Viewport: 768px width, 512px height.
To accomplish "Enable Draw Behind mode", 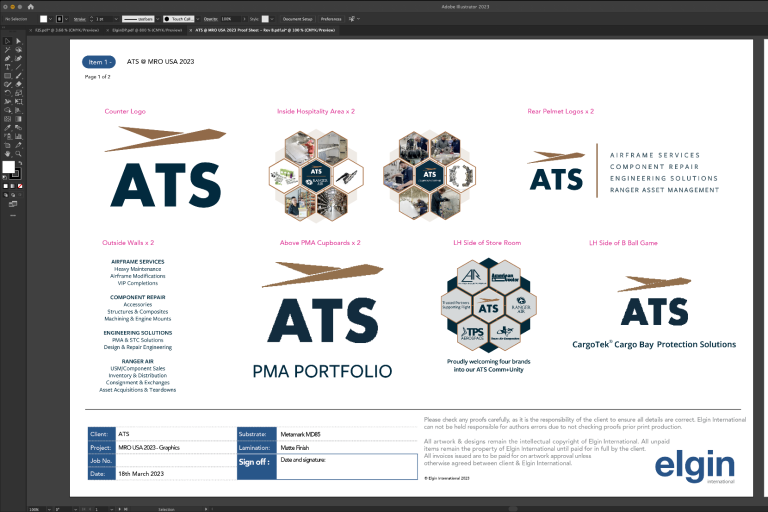I will tap(13, 195).
